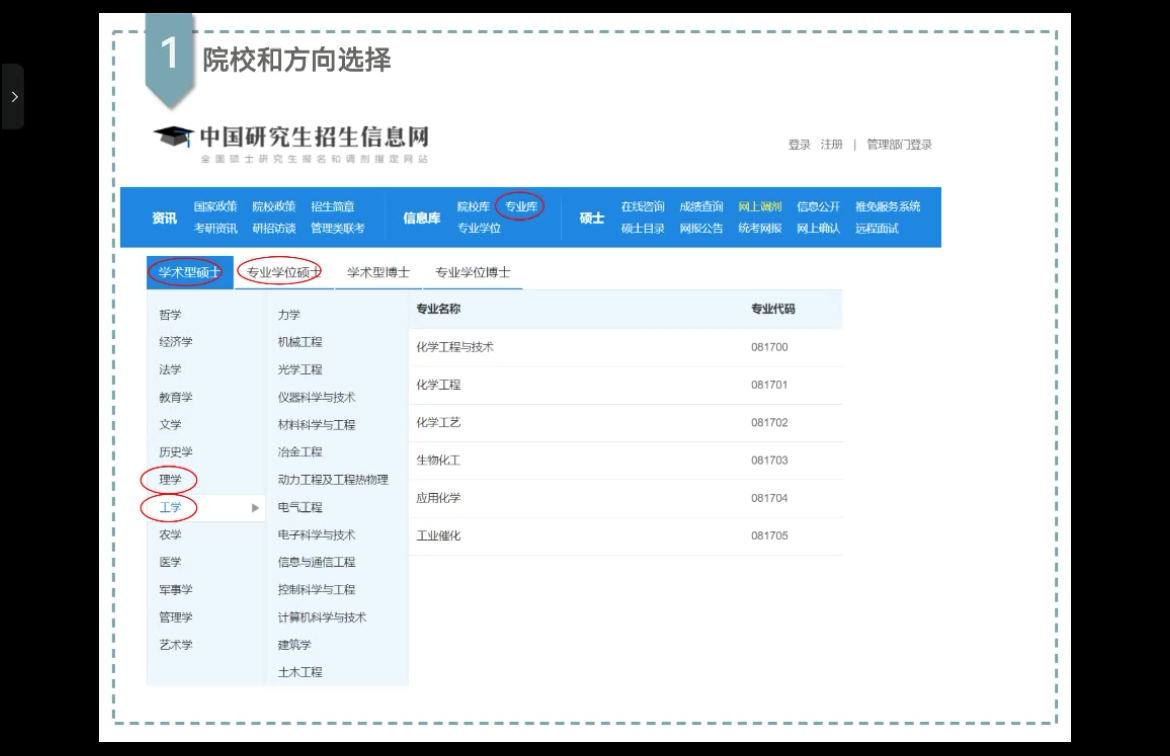The width and height of the screenshot is (1170, 756).
Task: Open the 化学工程与技术 major row
Action: [x=455, y=348]
